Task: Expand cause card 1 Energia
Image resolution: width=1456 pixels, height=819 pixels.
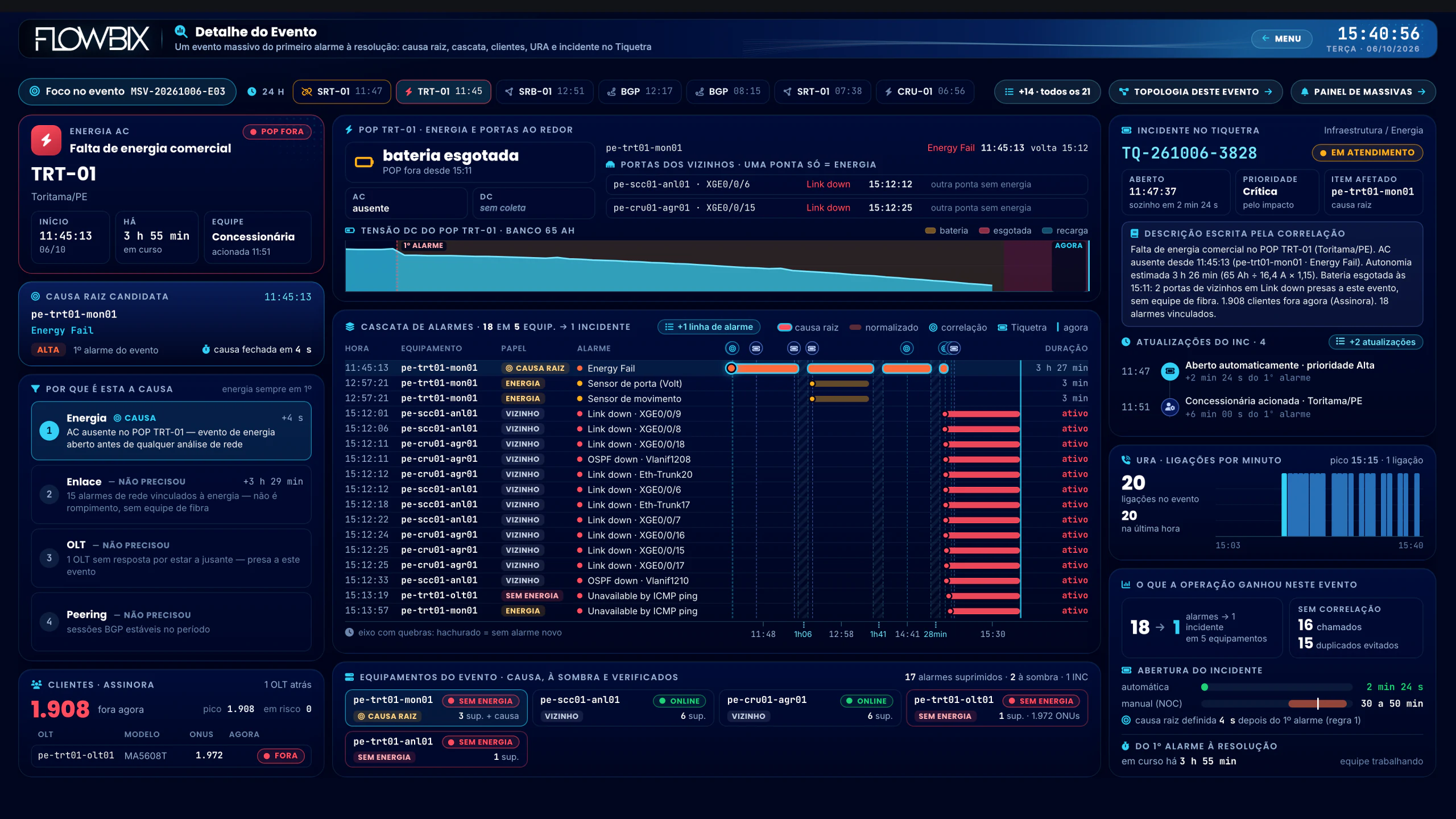Action: [x=171, y=431]
